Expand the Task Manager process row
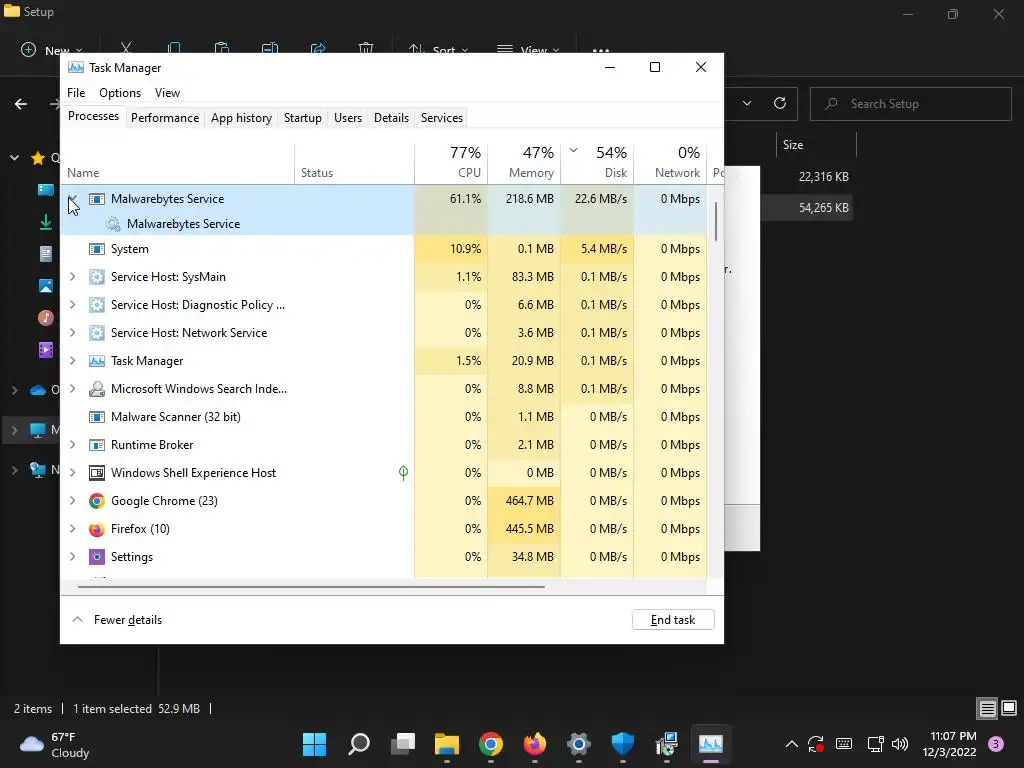 72,361
